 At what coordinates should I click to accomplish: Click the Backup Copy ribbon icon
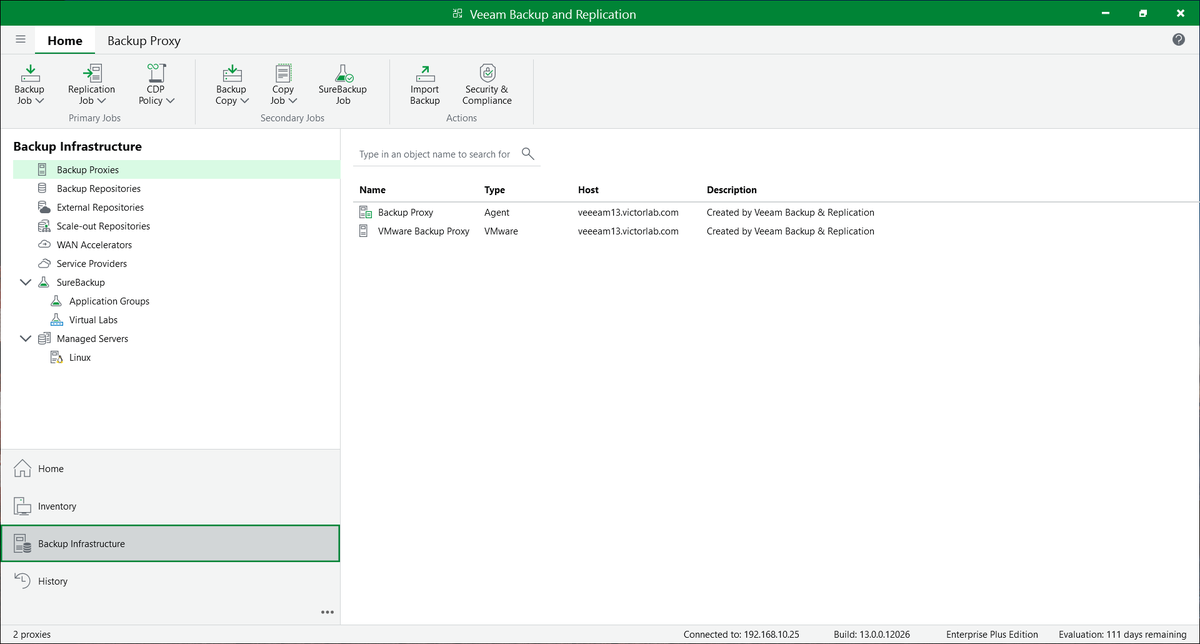[x=231, y=73]
